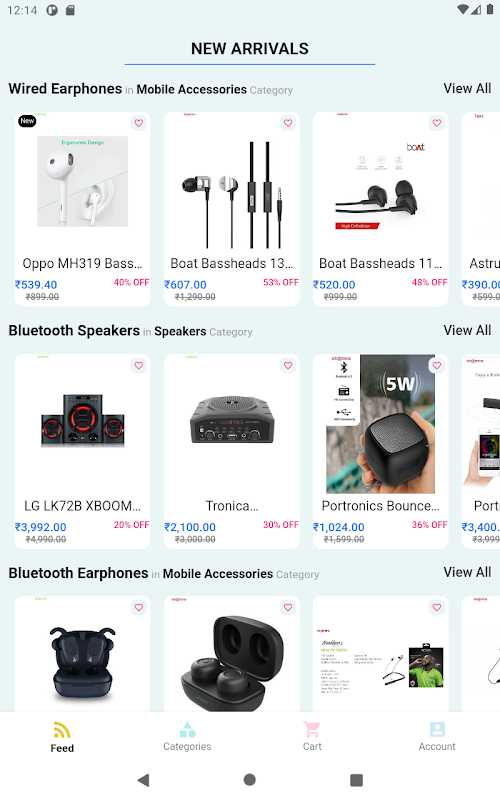Open Speakers category link

[x=180, y=331]
